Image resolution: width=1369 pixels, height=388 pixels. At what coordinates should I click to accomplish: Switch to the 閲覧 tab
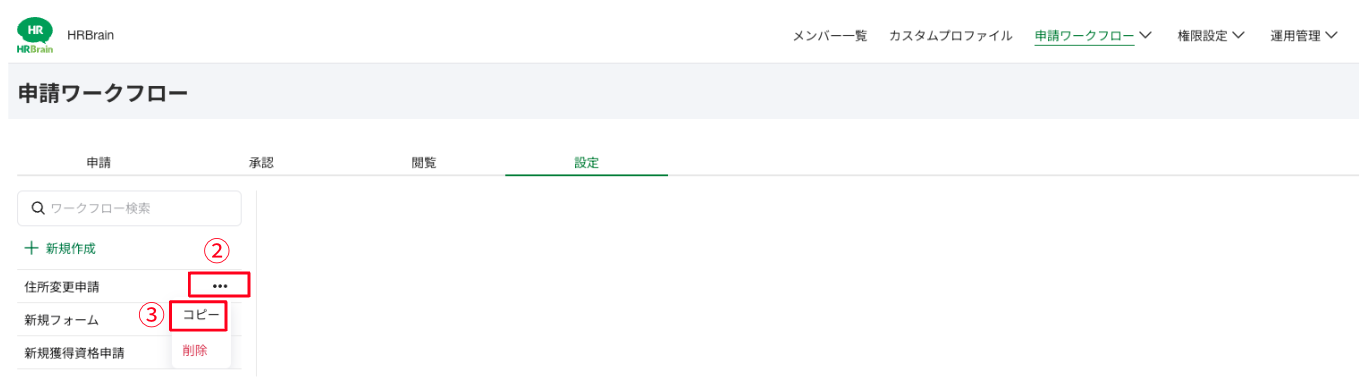424,163
